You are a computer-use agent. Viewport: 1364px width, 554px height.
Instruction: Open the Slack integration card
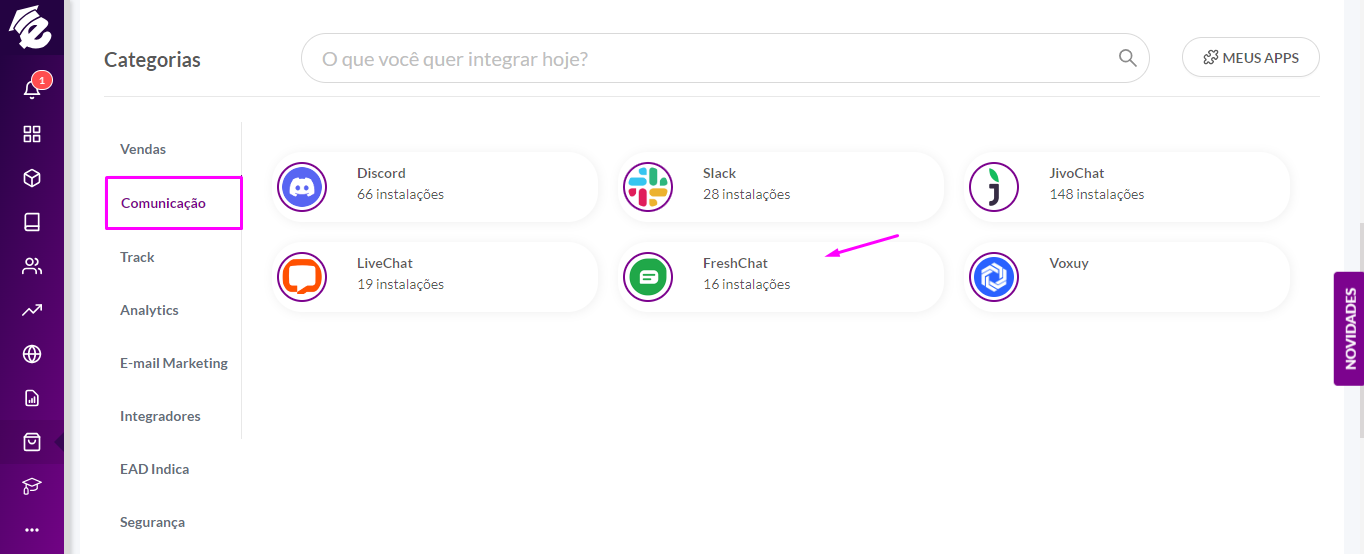pyautogui.click(x=781, y=187)
